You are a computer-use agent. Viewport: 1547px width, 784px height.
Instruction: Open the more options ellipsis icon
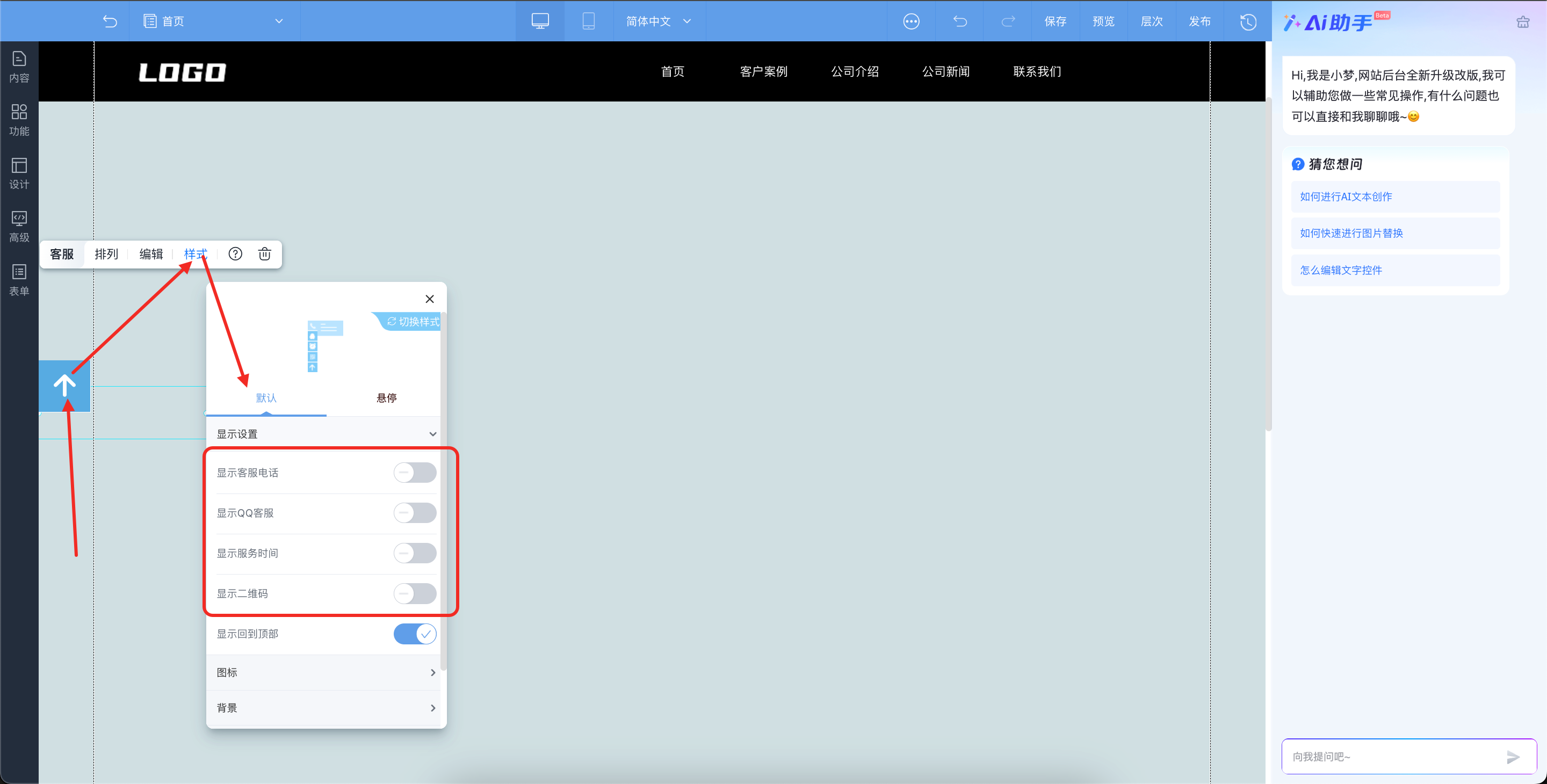(x=911, y=21)
